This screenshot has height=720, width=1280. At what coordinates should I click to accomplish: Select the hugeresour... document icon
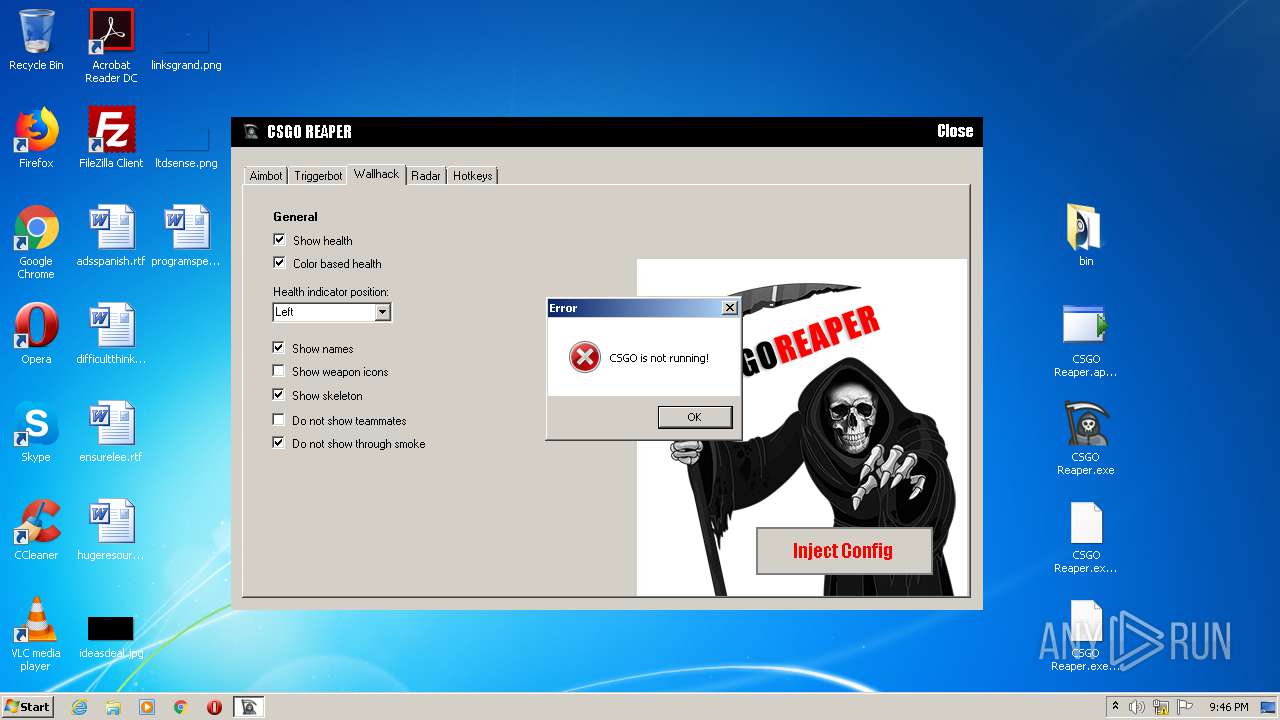click(111, 530)
